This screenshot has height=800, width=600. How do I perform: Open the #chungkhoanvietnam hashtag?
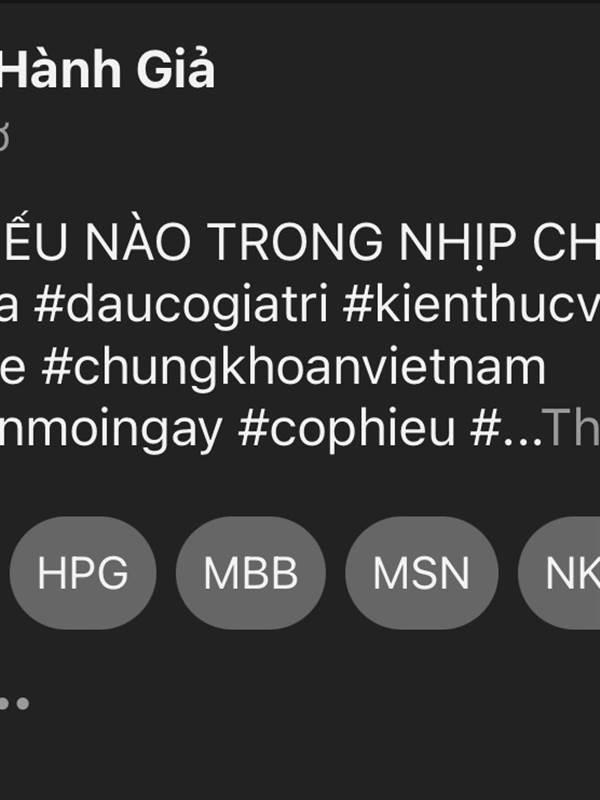tap(294, 367)
